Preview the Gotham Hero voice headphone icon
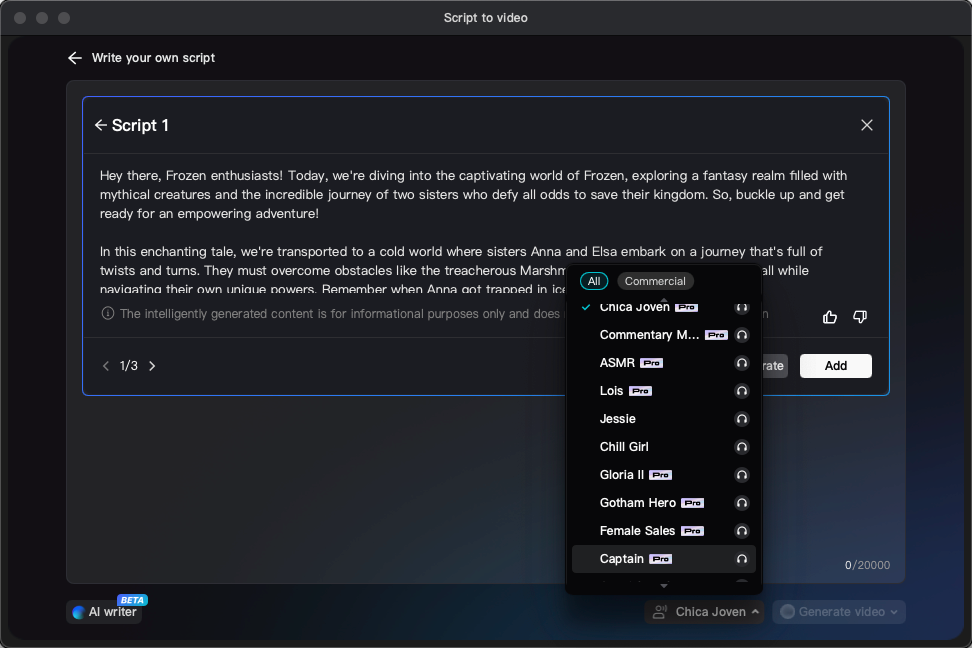Viewport: 972px width, 648px height. [x=741, y=503]
